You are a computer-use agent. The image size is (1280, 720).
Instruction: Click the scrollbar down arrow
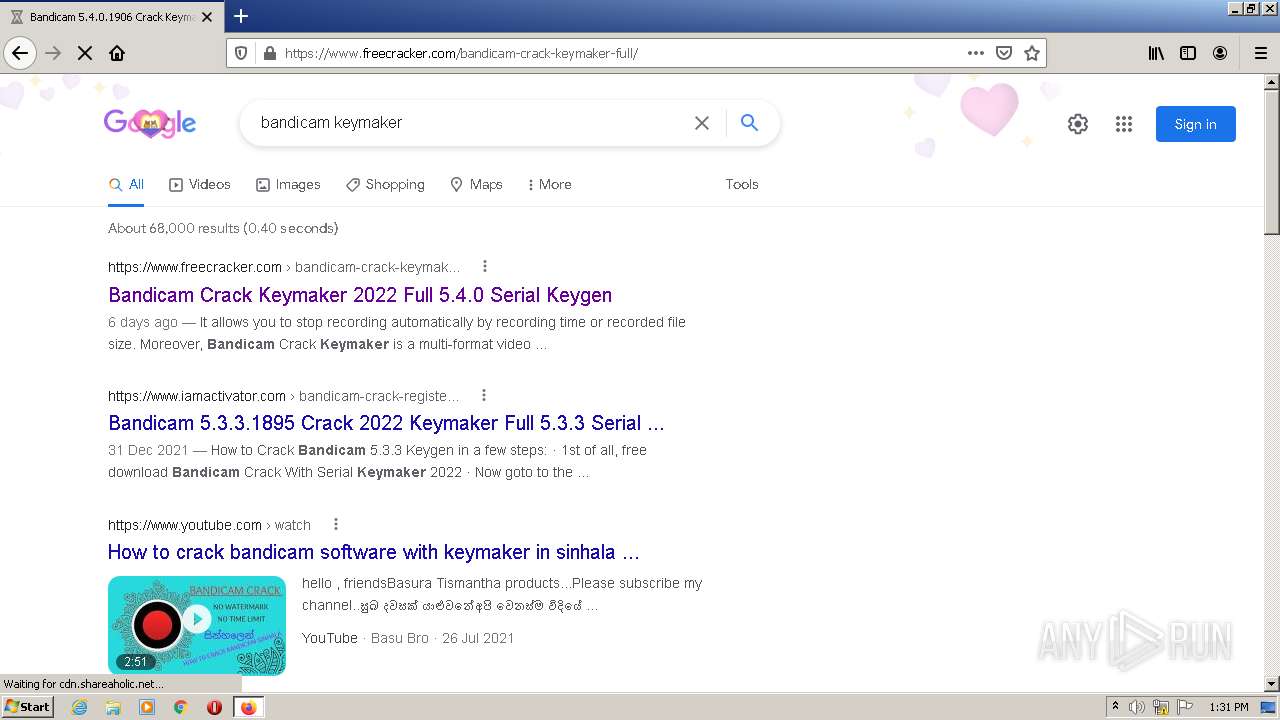click(1271, 684)
